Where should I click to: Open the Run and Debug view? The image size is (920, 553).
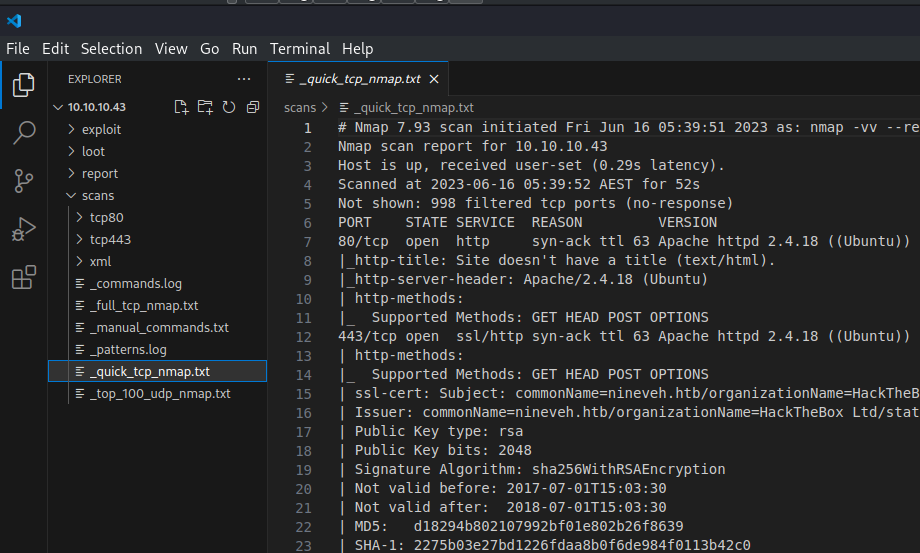[x=23, y=229]
